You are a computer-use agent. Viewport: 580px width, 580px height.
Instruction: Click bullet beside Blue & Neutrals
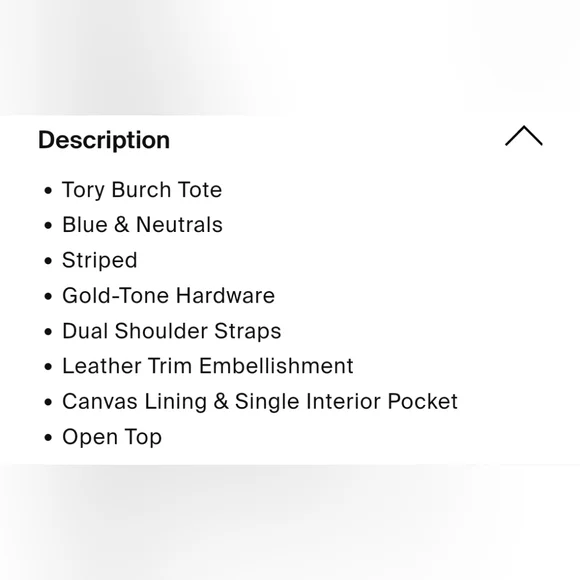click(x=48, y=226)
